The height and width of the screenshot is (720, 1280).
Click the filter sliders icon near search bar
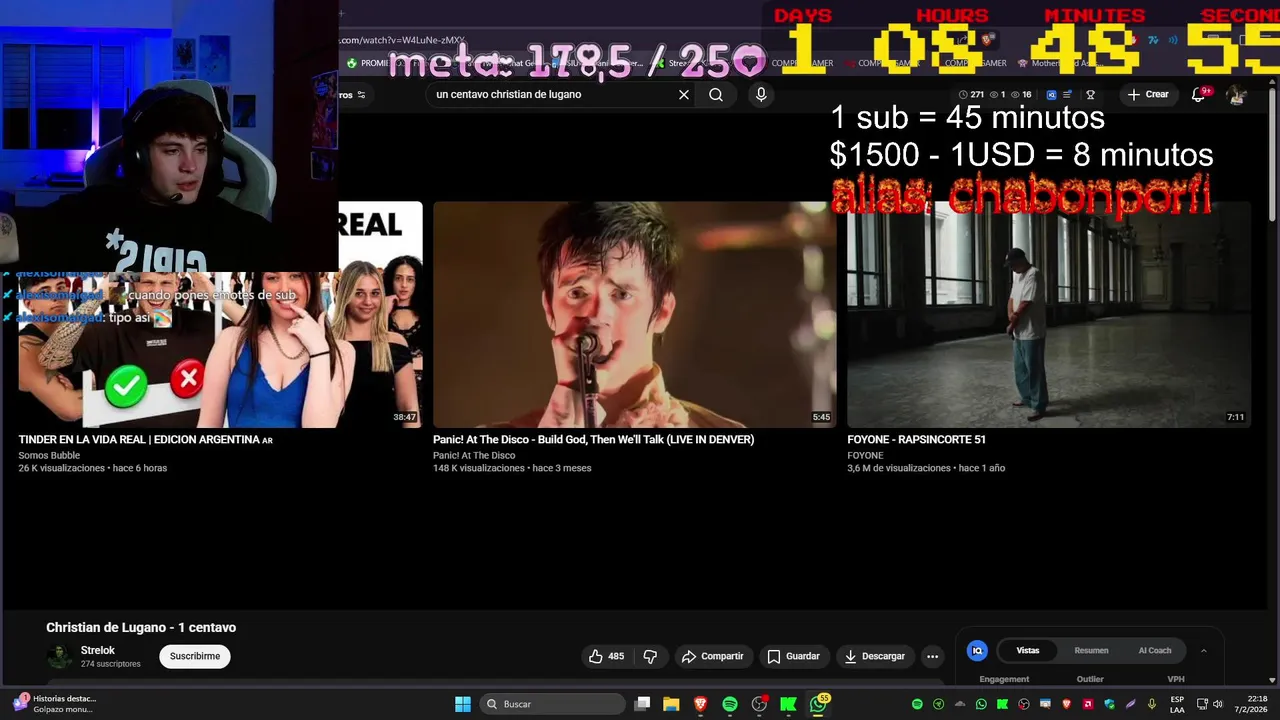[361, 95]
